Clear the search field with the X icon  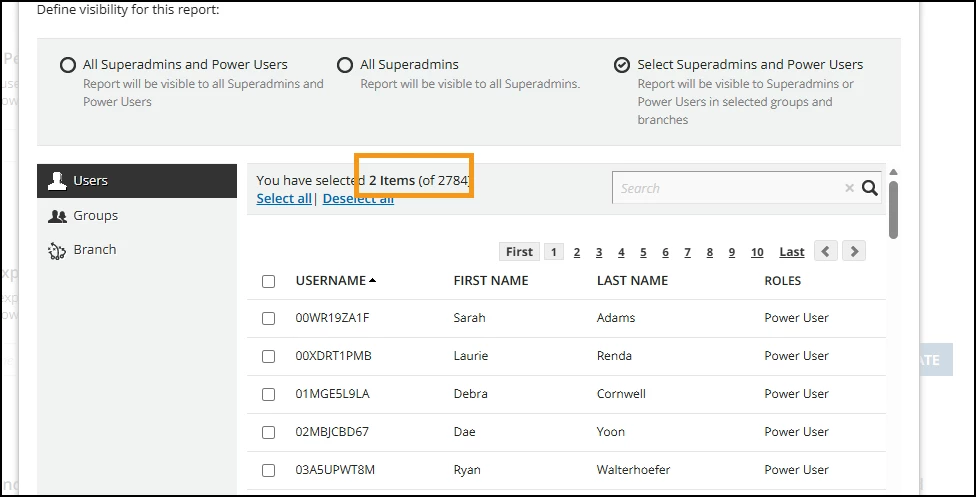[x=849, y=188]
